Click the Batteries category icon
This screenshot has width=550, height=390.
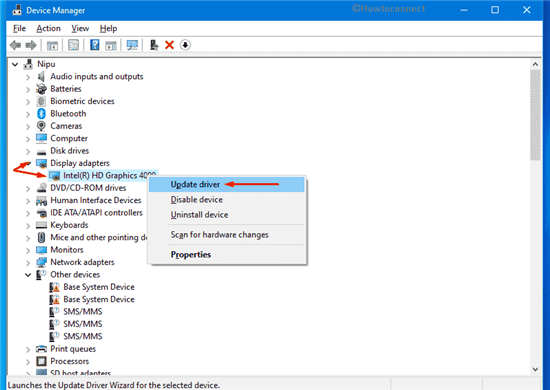[41, 89]
